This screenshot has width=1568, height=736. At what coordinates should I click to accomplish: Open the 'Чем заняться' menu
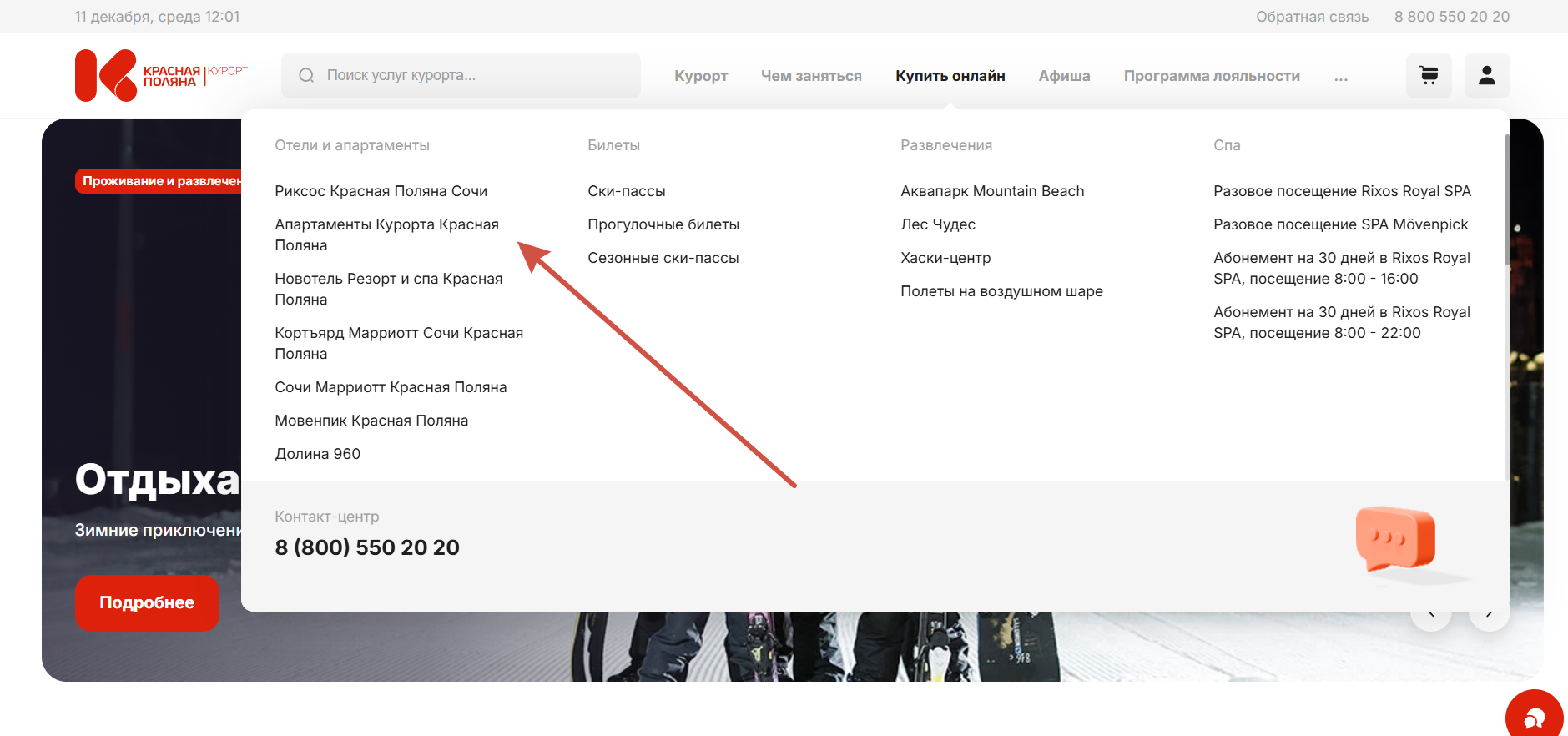(x=811, y=76)
